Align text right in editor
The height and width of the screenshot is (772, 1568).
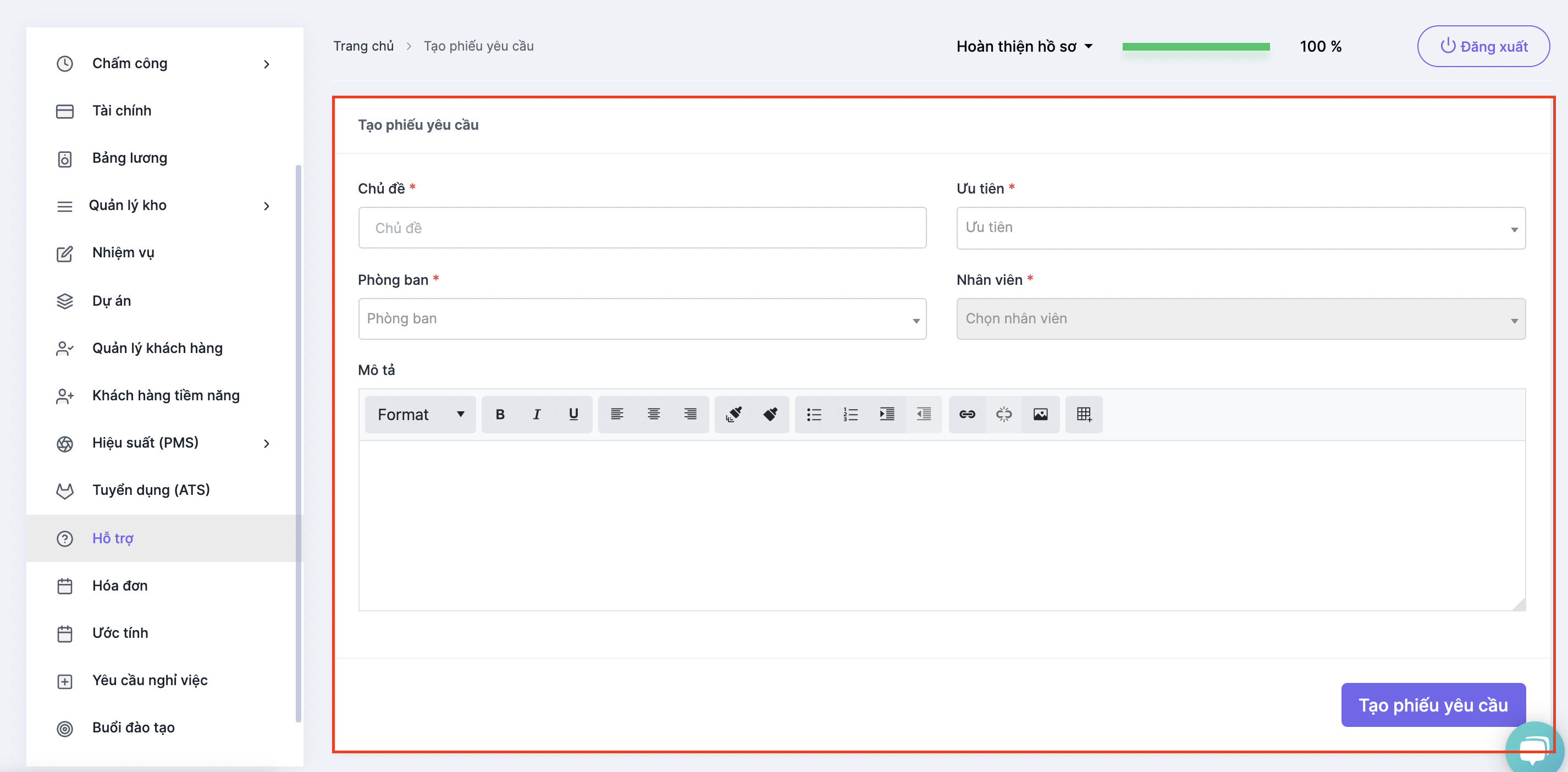coord(689,415)
